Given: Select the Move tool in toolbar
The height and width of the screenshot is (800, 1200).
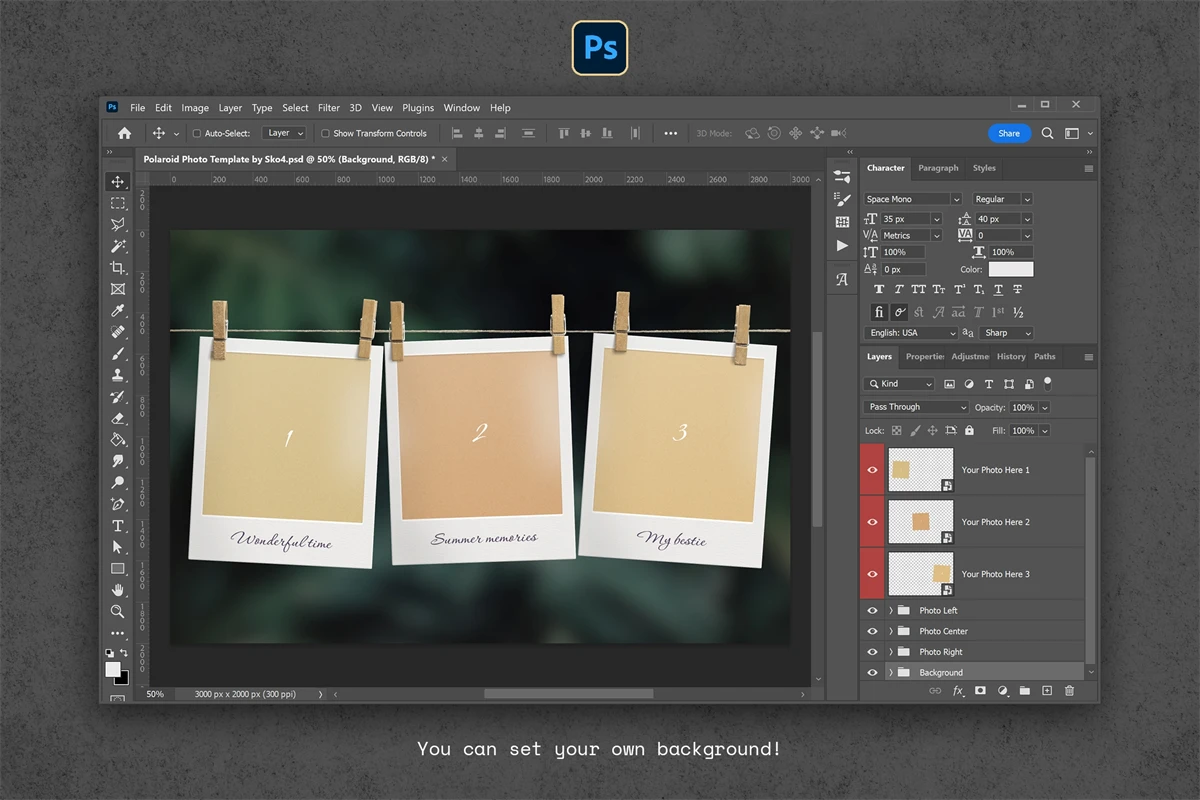Looking at the screenshot, I should 118,182.
